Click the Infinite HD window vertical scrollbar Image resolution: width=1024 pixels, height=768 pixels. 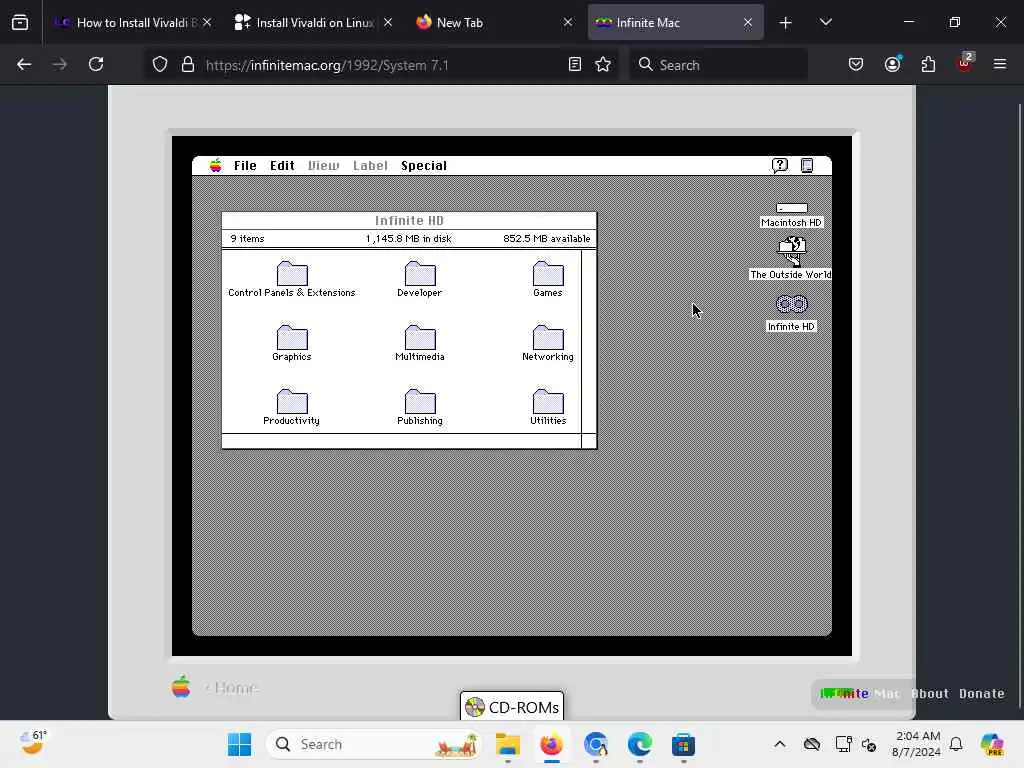(588, 341)
